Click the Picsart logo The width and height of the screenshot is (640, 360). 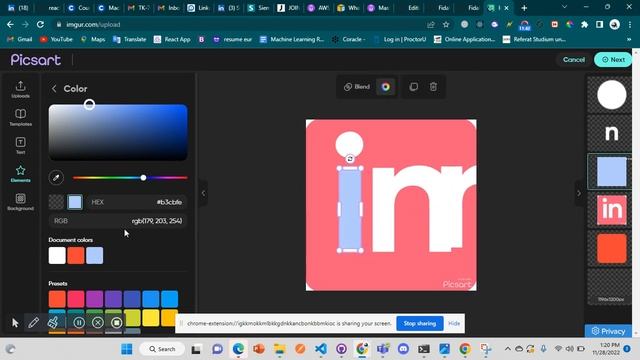click(x=36, y=60)
